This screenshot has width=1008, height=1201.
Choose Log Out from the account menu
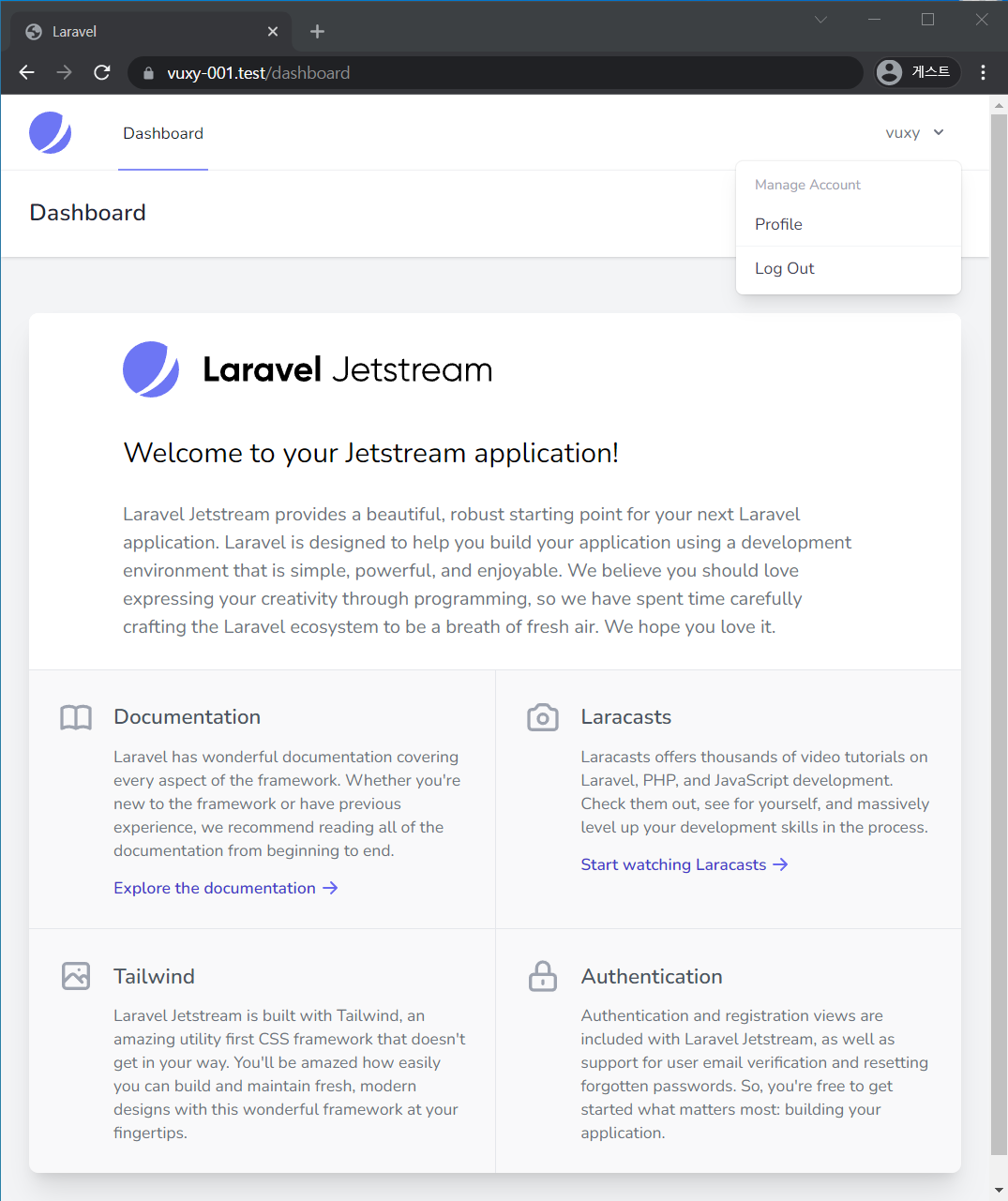pyautogui.click(x=849, y=268)
